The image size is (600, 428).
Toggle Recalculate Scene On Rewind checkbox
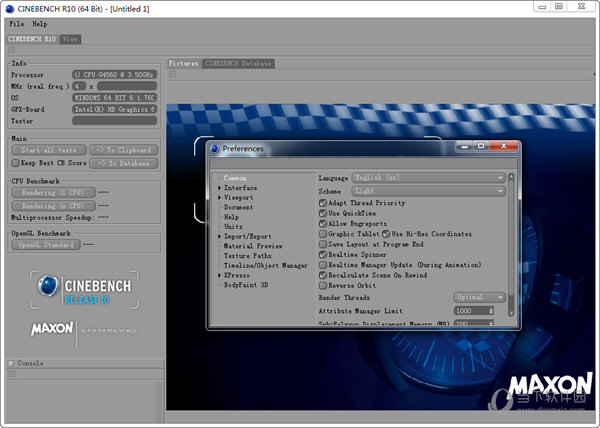(323, 275)
